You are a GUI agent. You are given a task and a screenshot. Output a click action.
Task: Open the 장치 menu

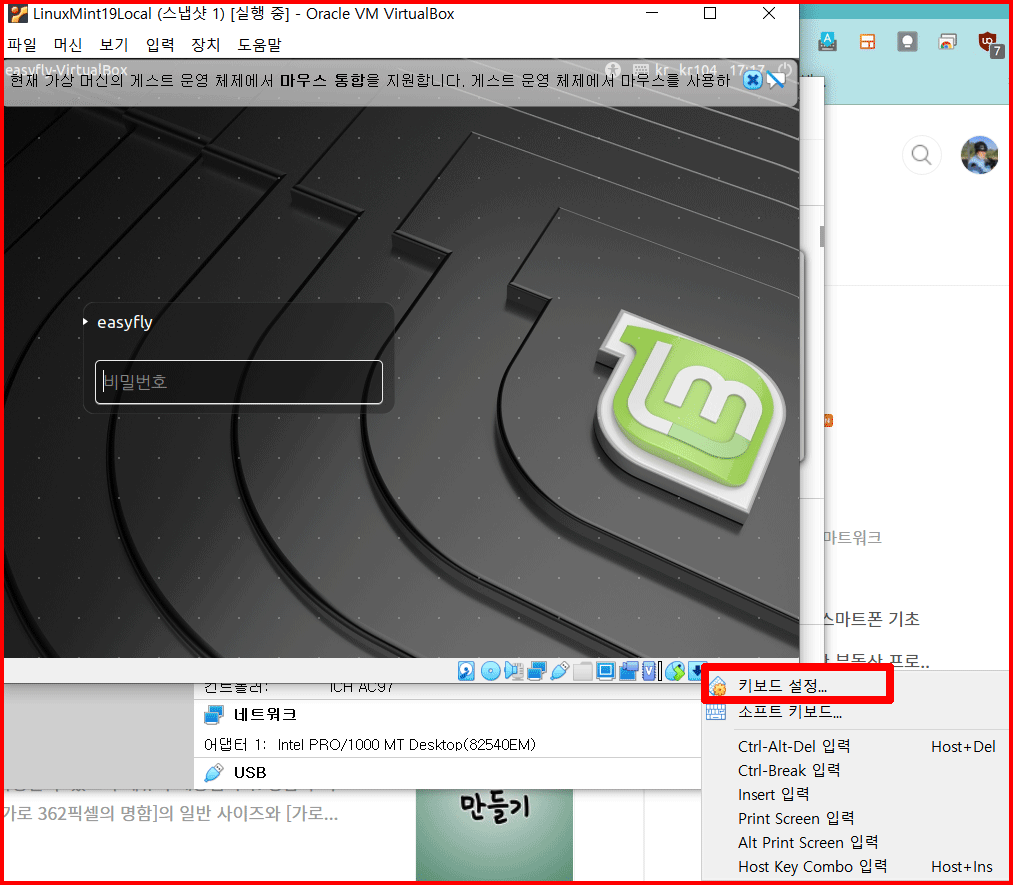coord(205,45)
